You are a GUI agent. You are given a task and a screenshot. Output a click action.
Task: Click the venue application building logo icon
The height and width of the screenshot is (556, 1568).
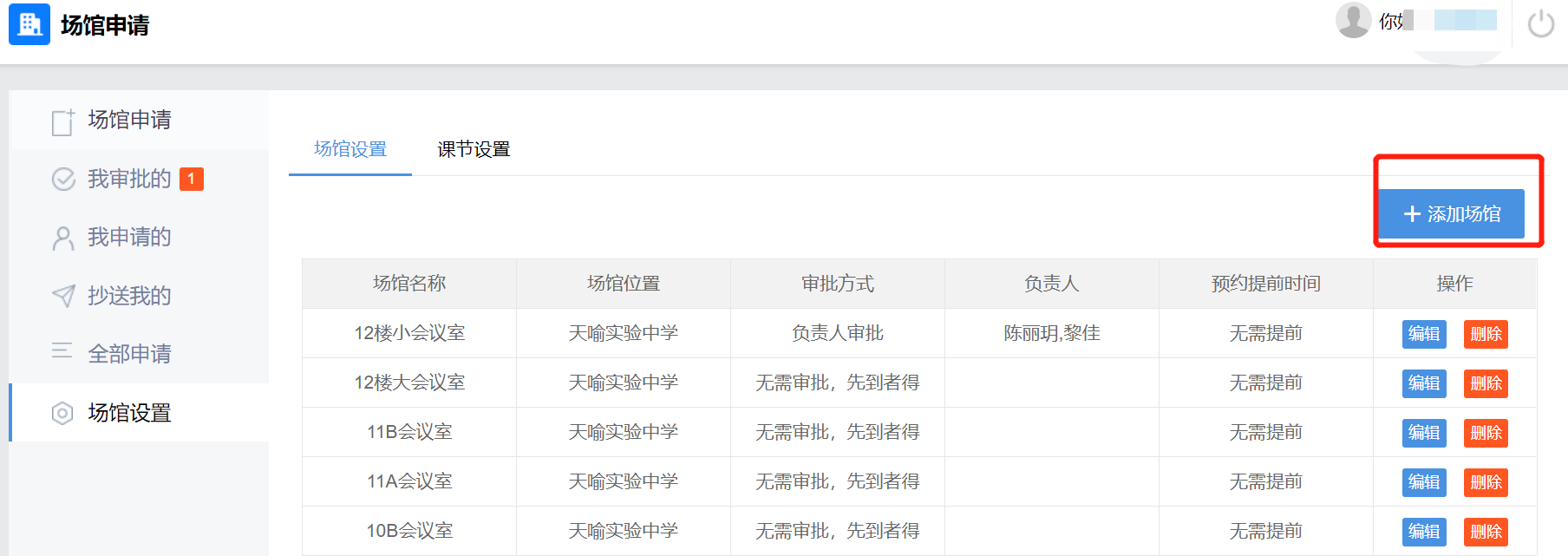[29, 25]
